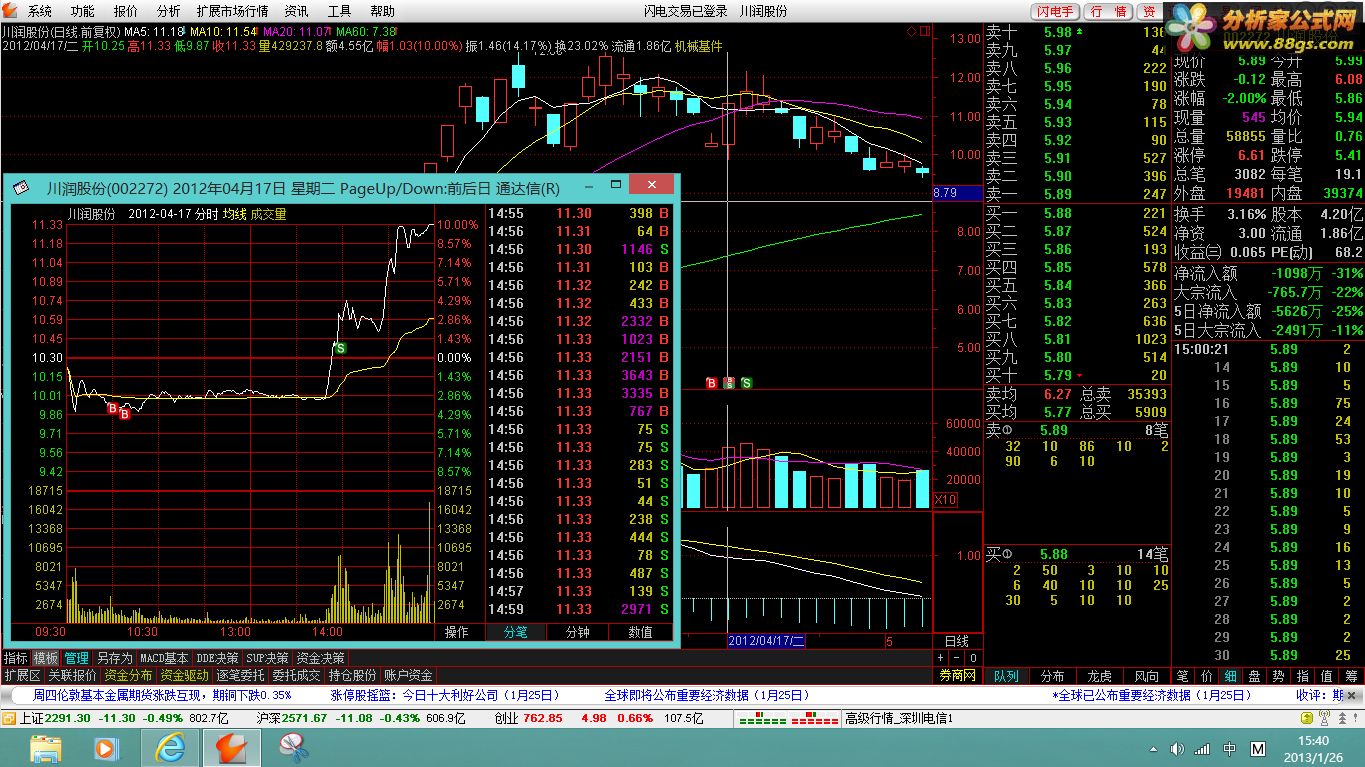Click the yellow status icon after 深圳电信1
Screen dimensions: 1365x767
1305,718
